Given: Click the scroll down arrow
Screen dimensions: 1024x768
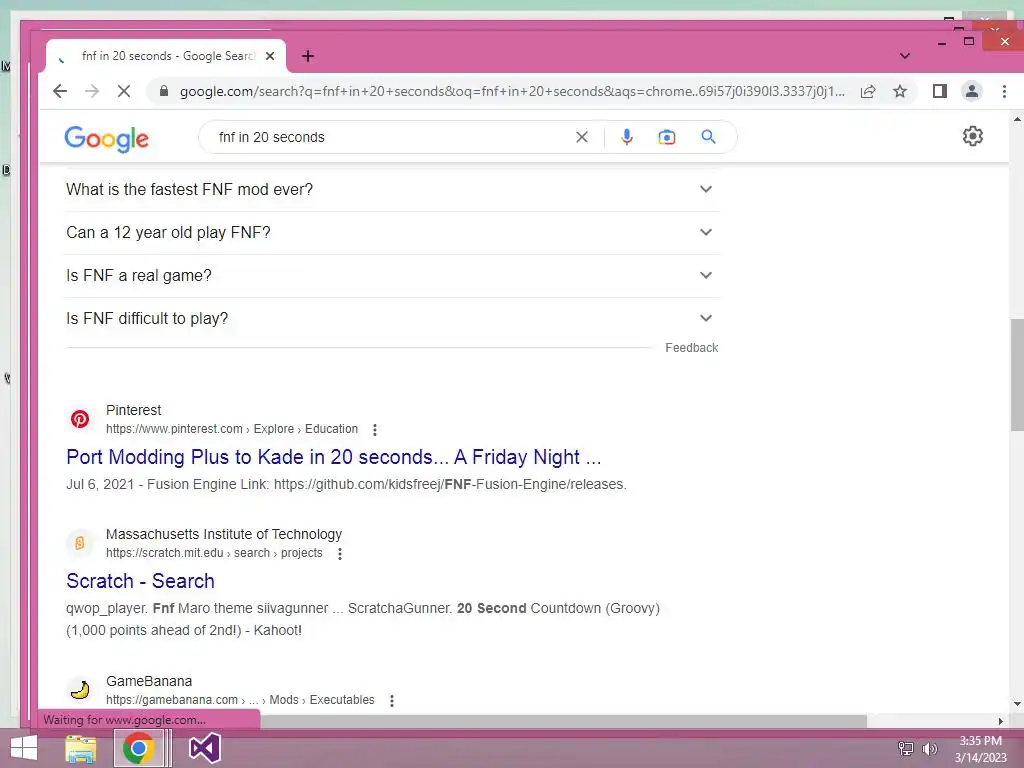Looking at the screenshot, I should [x=1017, y=704].
